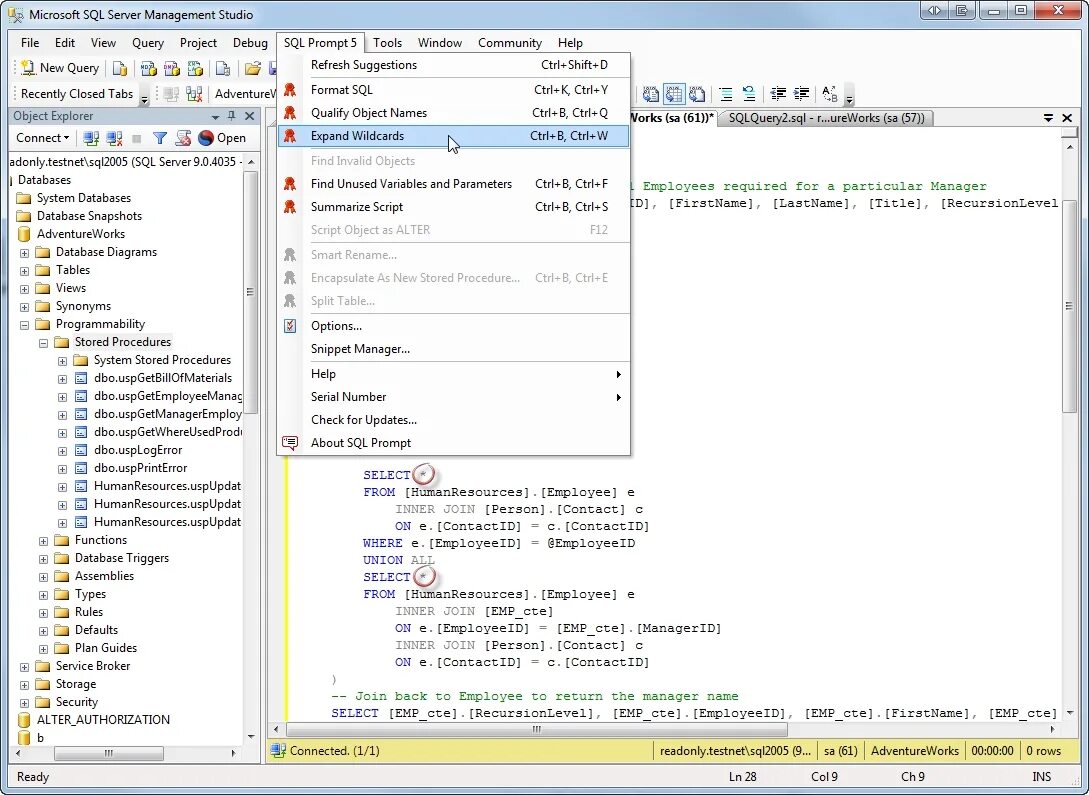The height and width of the screenshot is (795, 1089).
Task: Click the Decrease Indent icon
Action: pos(779,94)
